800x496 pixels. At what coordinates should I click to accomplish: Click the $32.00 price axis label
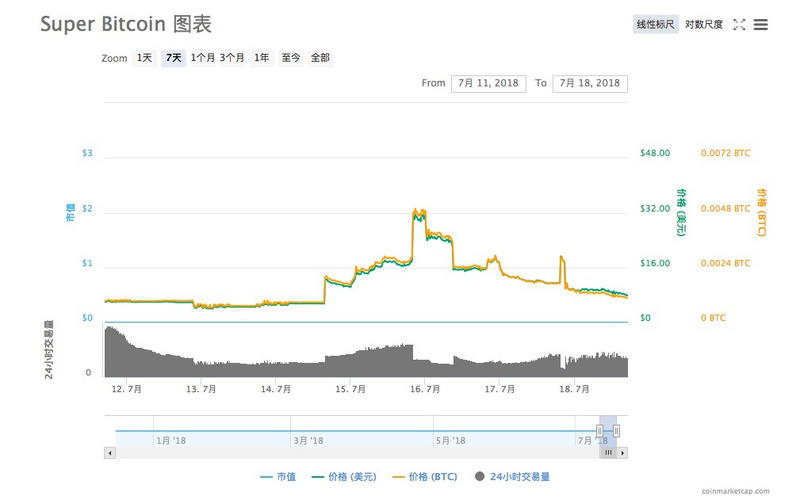coord(655,208)
